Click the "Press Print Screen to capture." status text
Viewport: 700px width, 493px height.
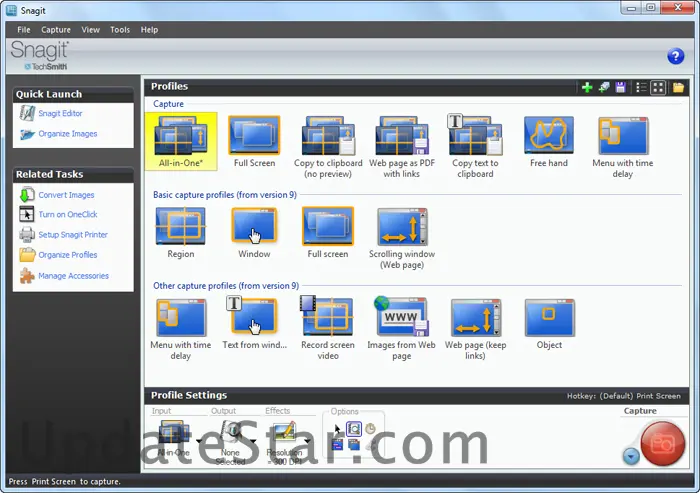(x=65, y=481)
